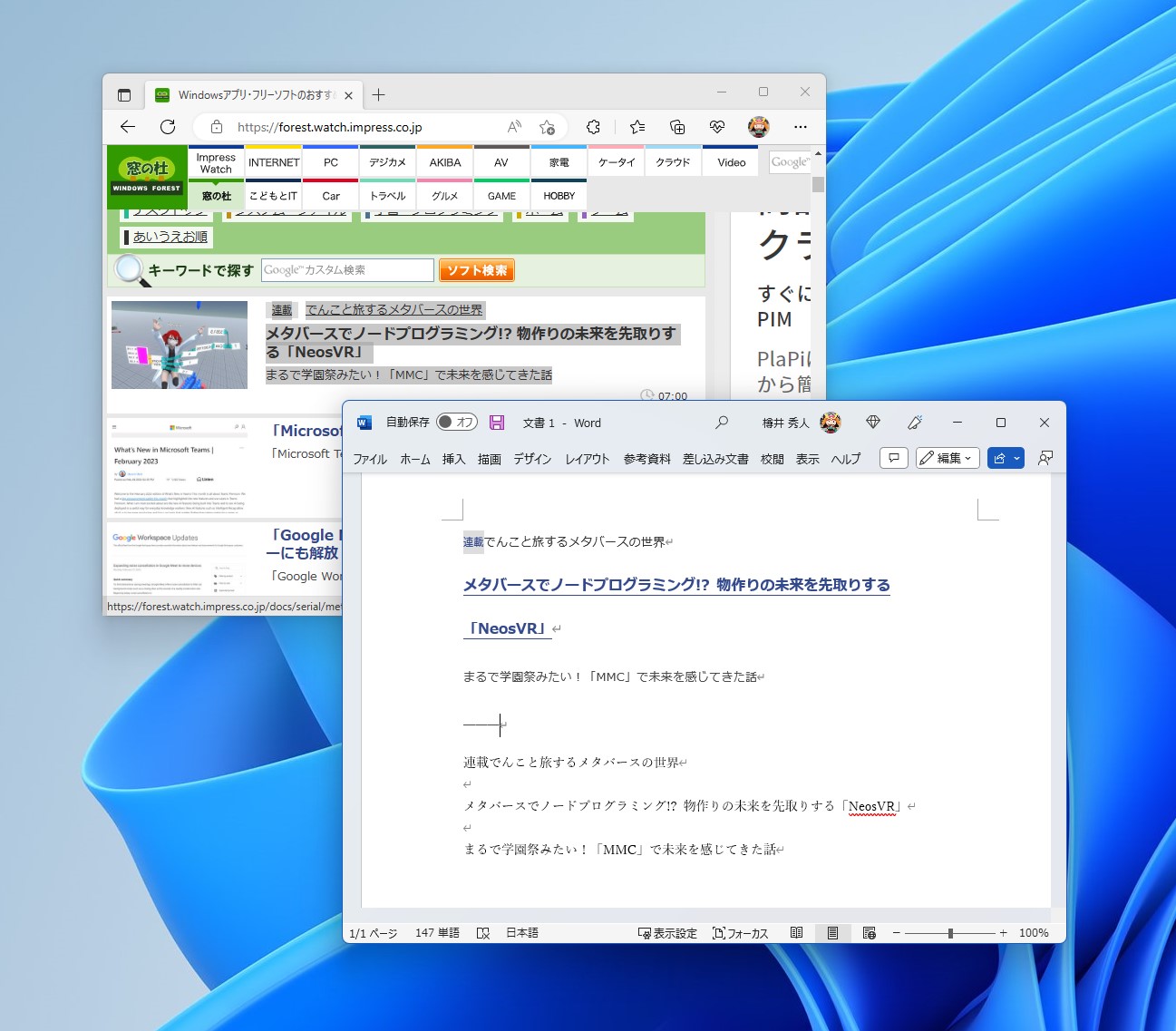
Task: Switch to Read Mode in Word status bar
Action: [797, 932]
